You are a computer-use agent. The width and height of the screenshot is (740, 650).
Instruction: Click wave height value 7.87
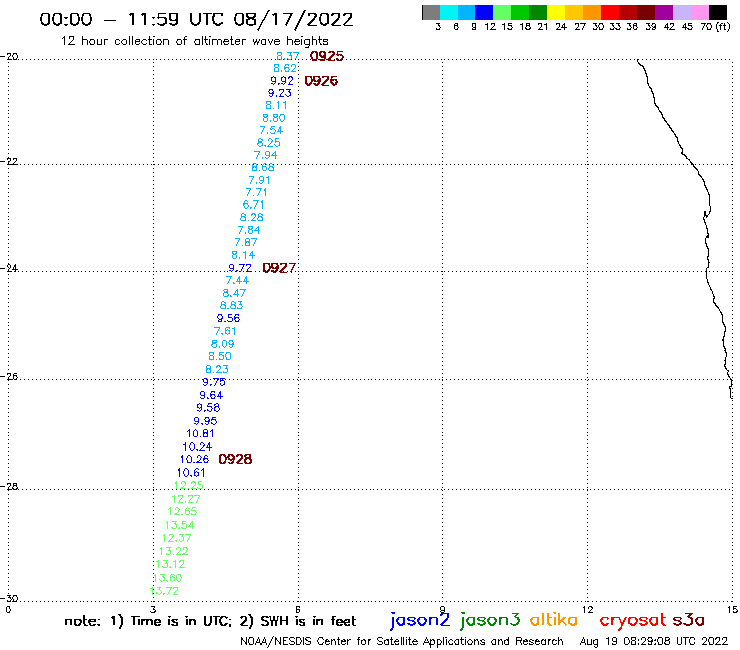tap(246, 243)
